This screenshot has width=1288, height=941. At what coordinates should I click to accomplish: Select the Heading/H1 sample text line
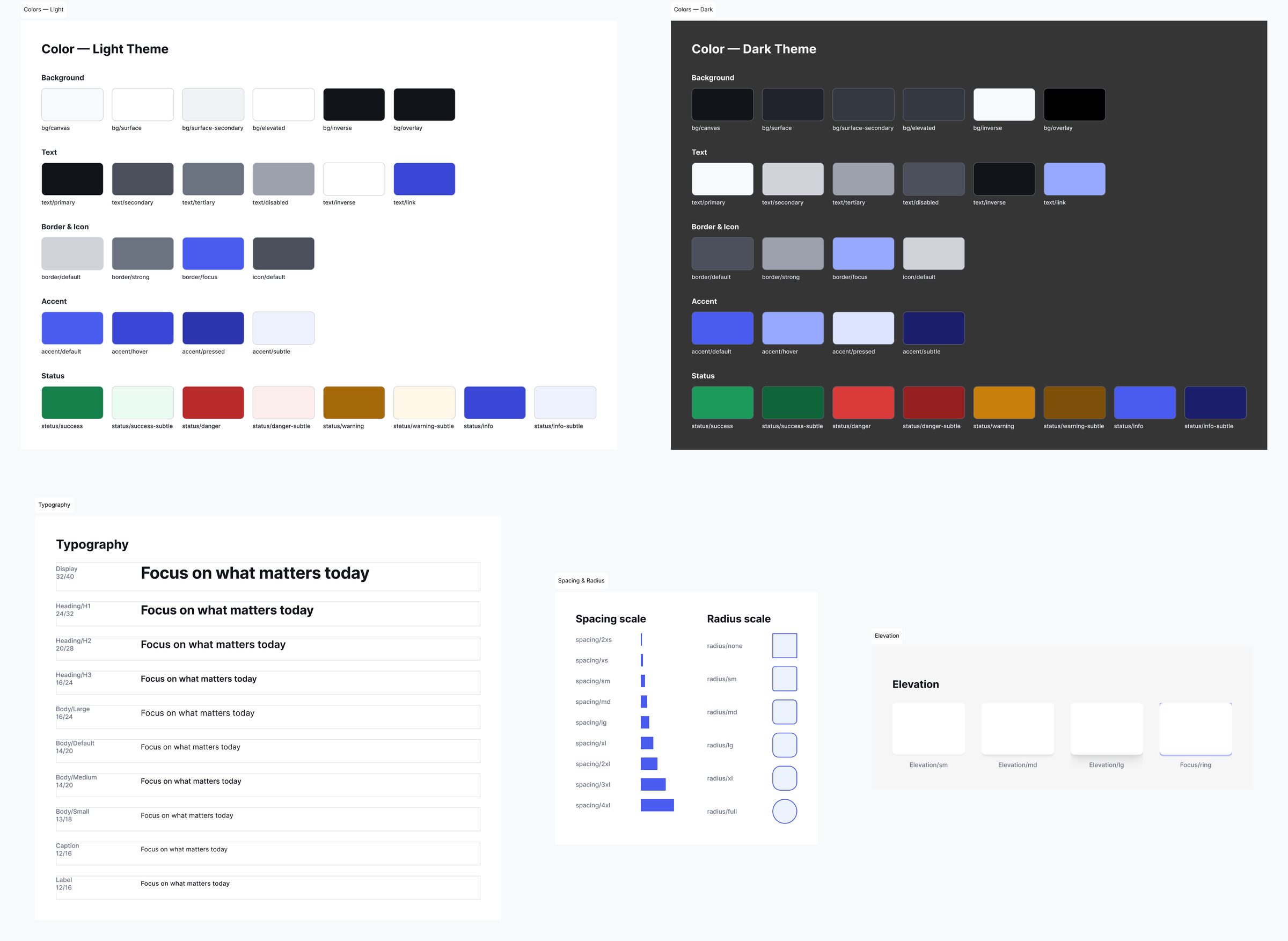[x=226, y=610]
